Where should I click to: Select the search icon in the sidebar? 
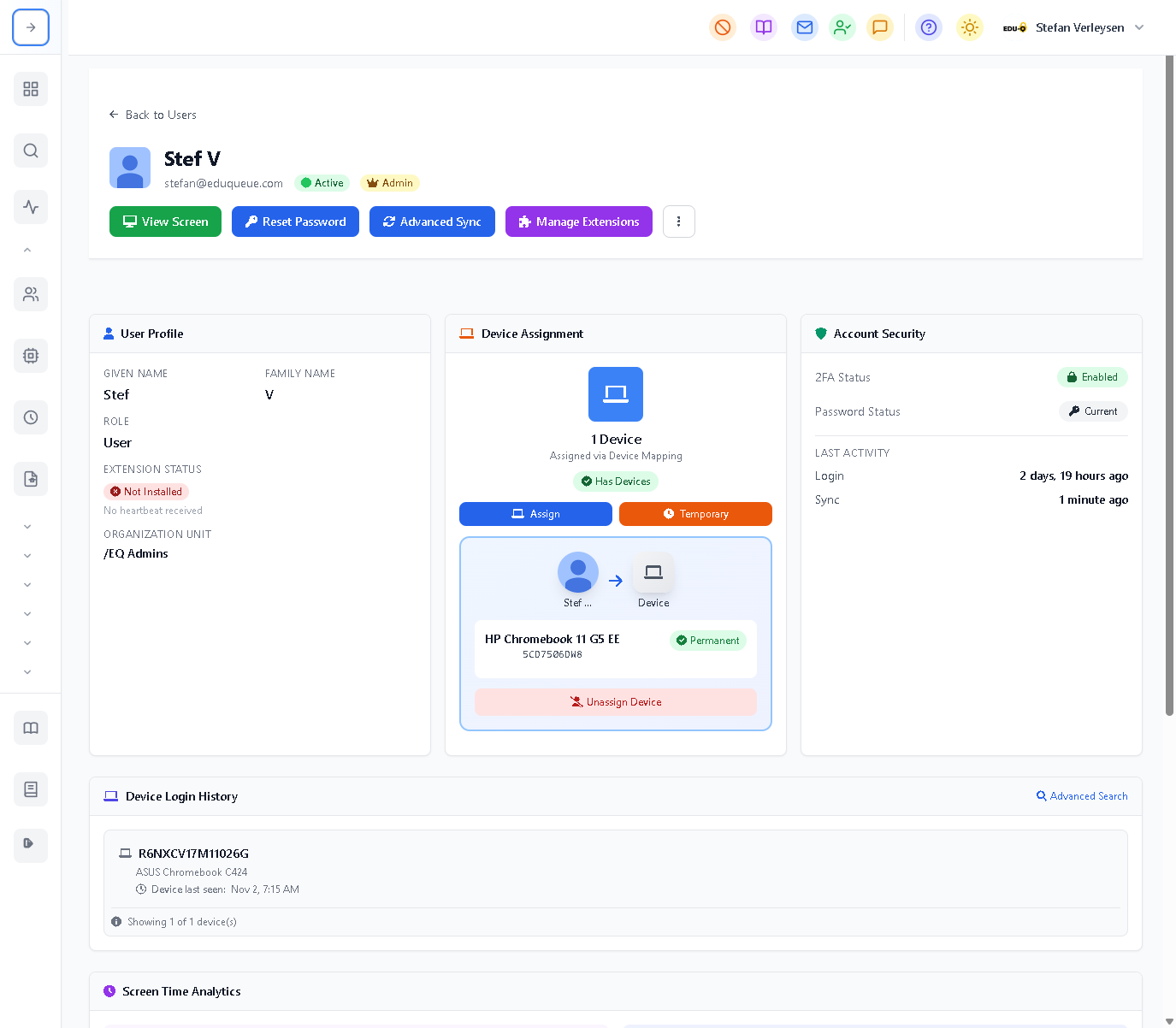tap(31, 151)
